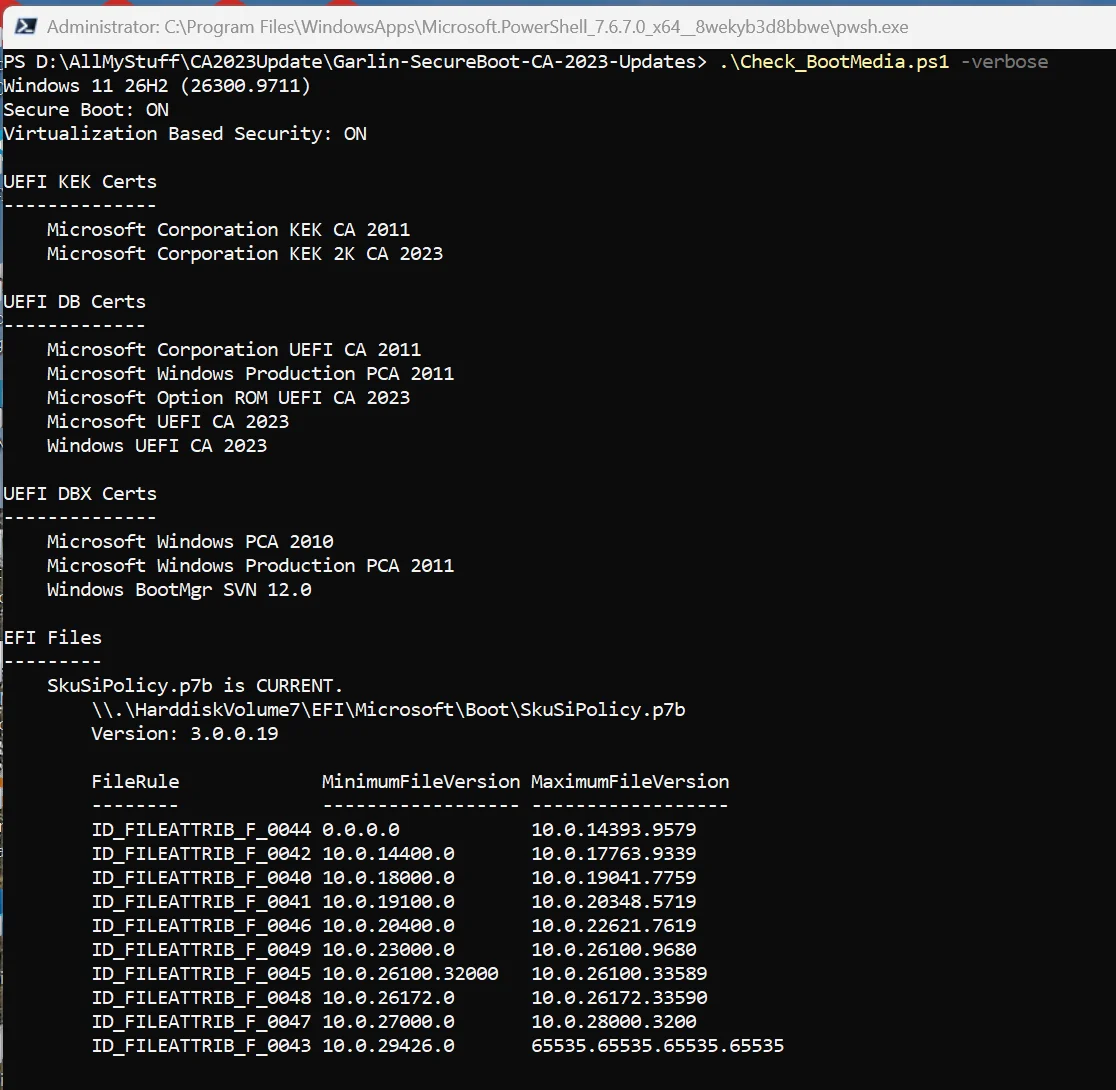Click the maximum version 10.0.14393.9579
Viewport: 1116px width, 1090px height.
(614, 830)
